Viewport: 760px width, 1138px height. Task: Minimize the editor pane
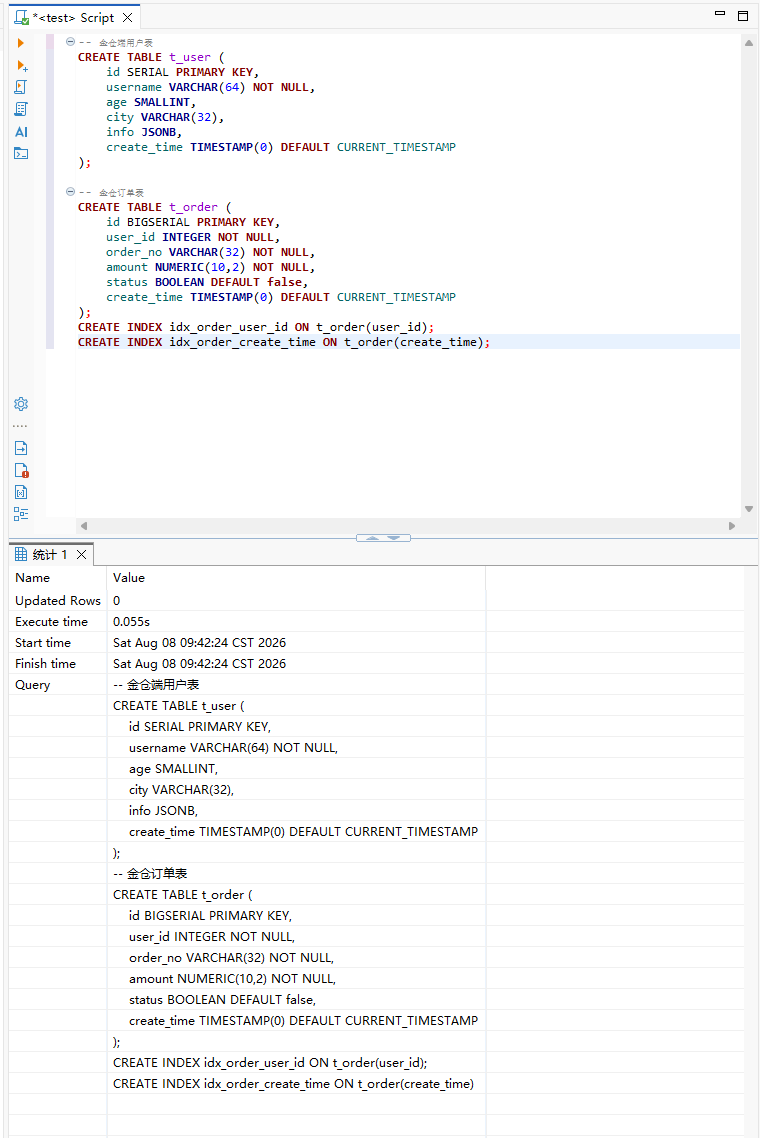pos(720,14)
